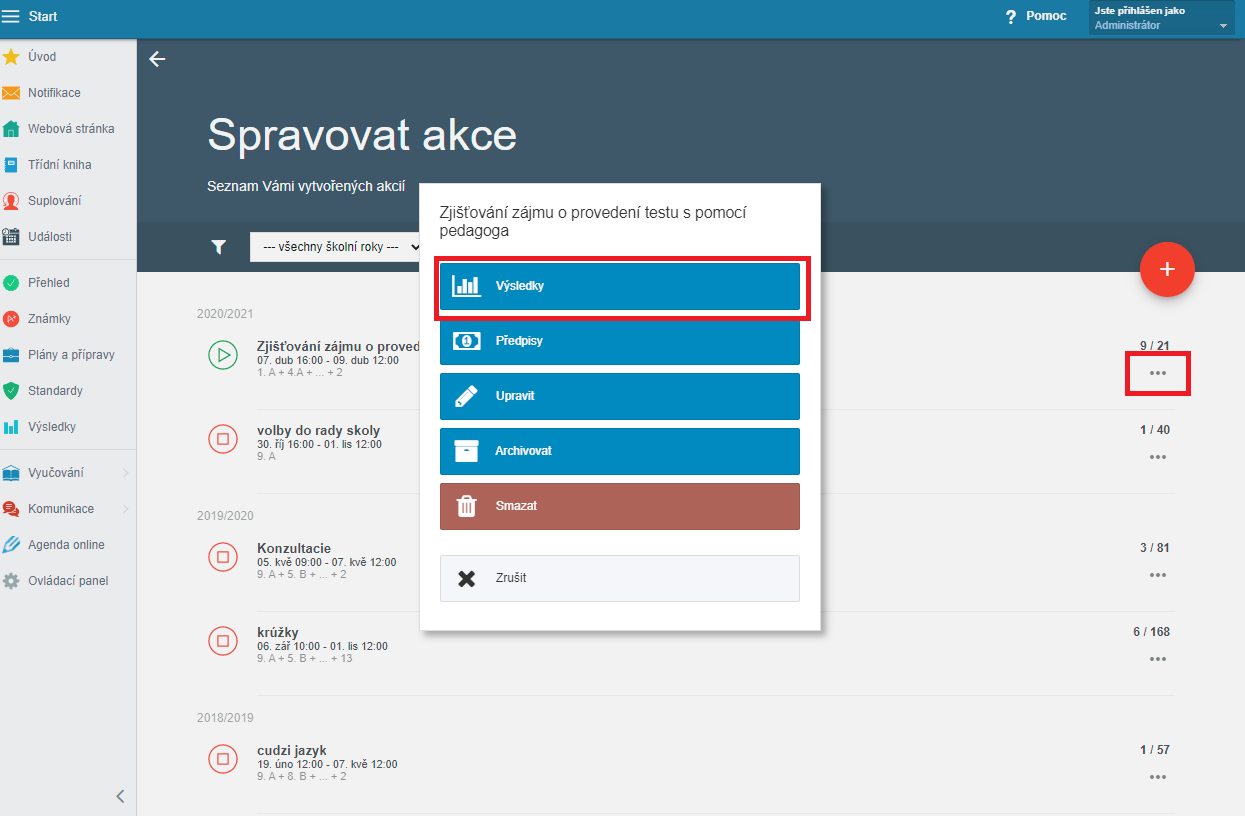Click Zrušit to cancel the dialog
1245x816 pixels.
[619, 578]
